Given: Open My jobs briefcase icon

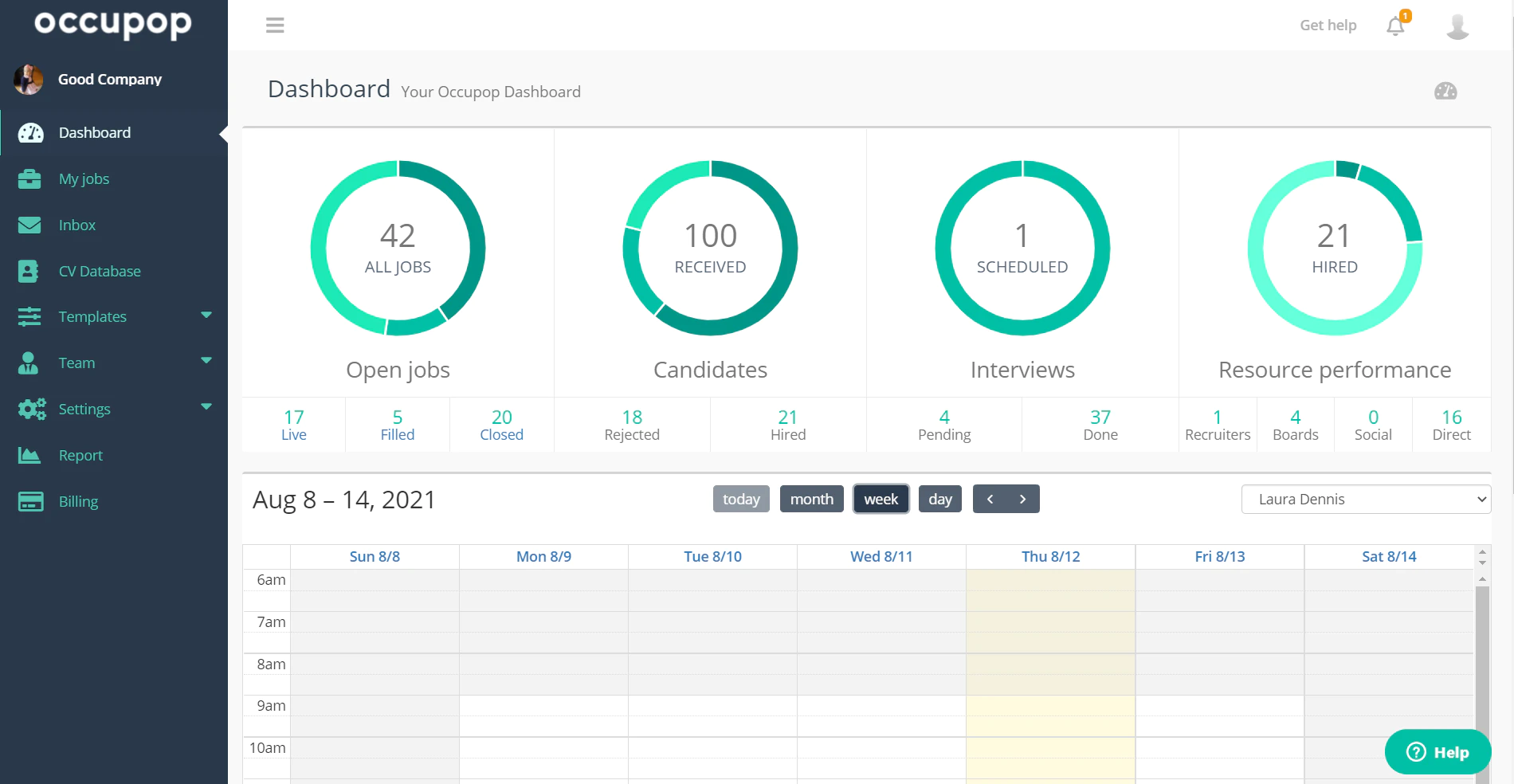Looking at the screenshot, I should pyautogui.click(x=29, y=179).
